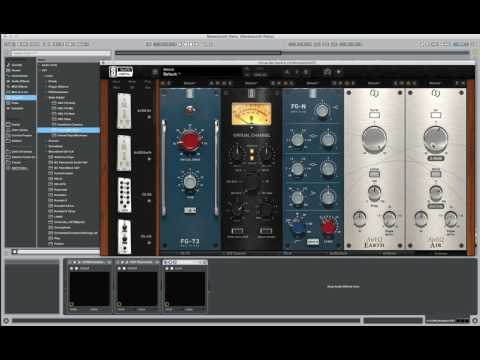Open User Library under Places
480x360 pixels.
19,130
